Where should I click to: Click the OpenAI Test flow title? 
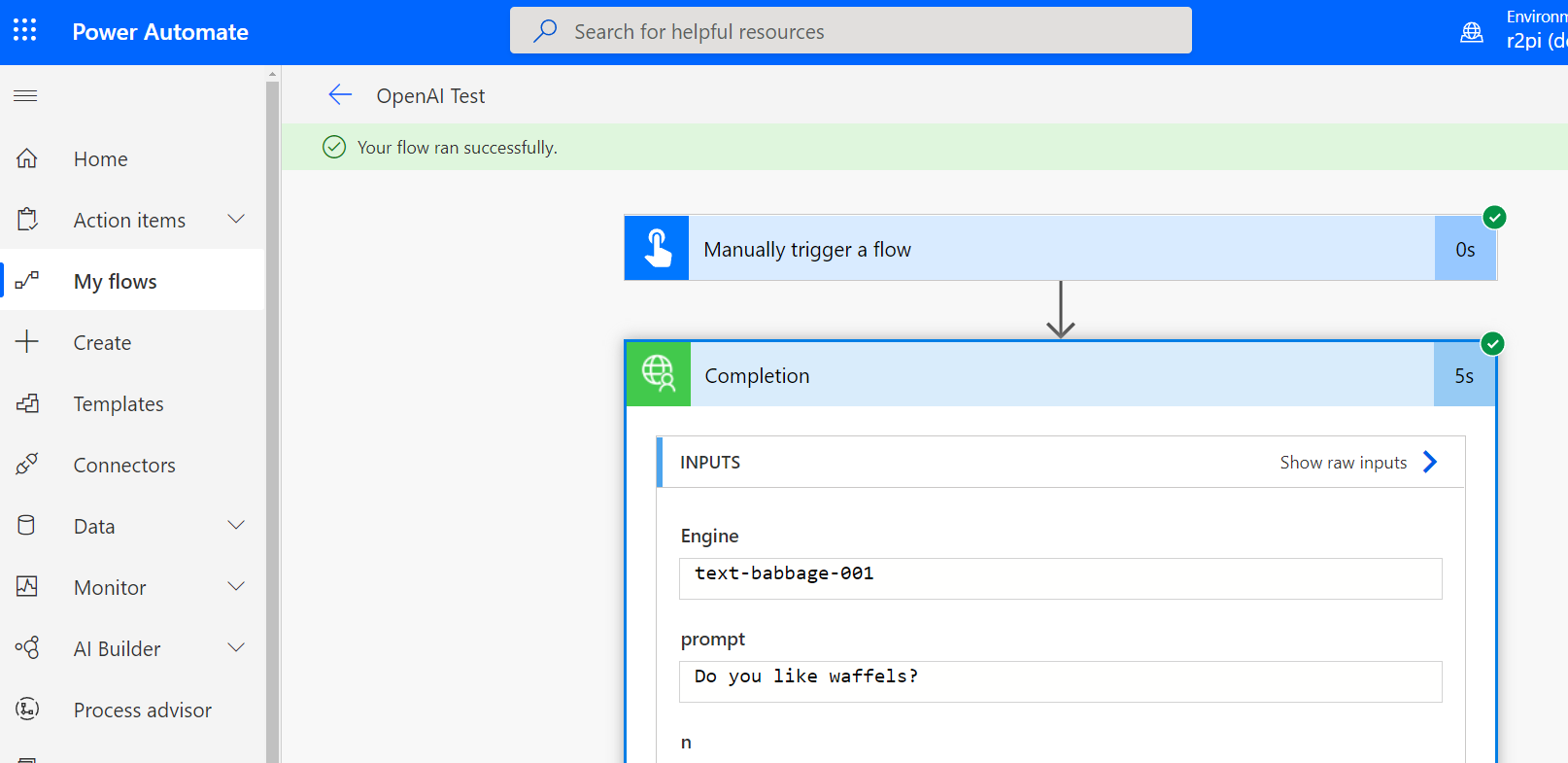[x=430, y=95]
